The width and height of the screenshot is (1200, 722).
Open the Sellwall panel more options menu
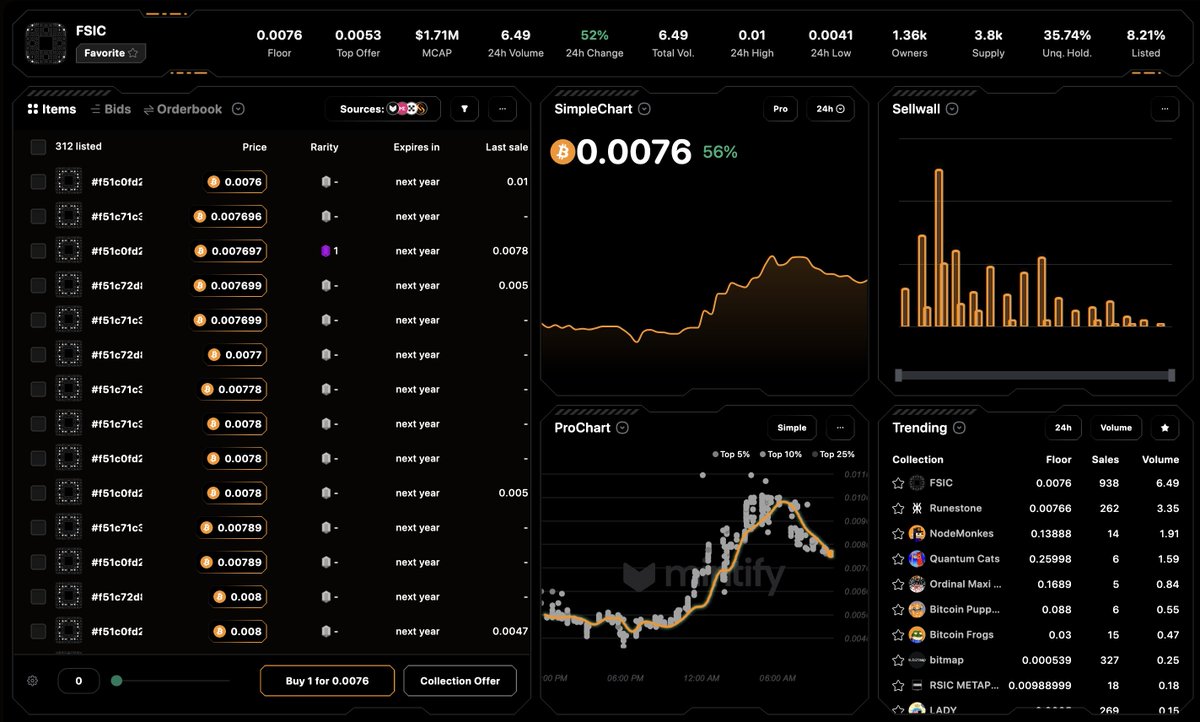coord(1165,109)
